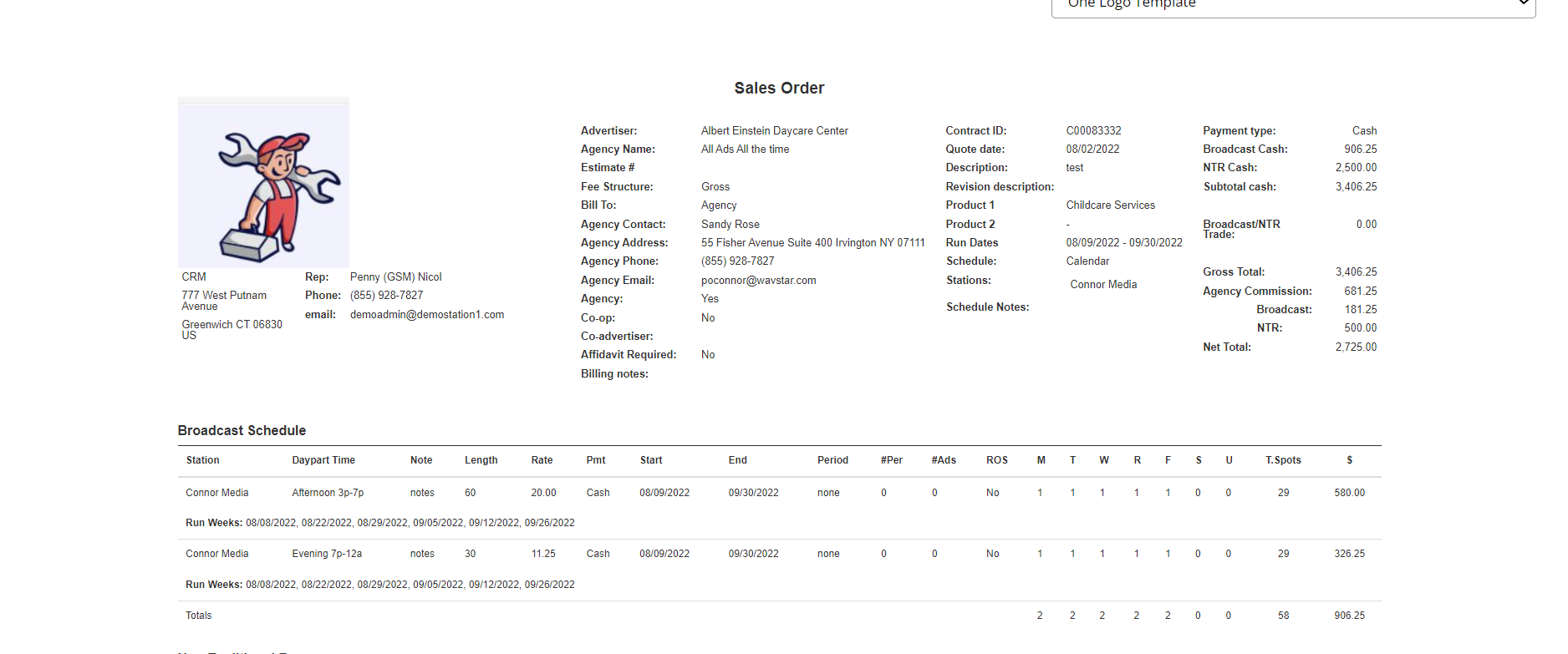
Task: Click Description value test
Action: coord(1074,168)
